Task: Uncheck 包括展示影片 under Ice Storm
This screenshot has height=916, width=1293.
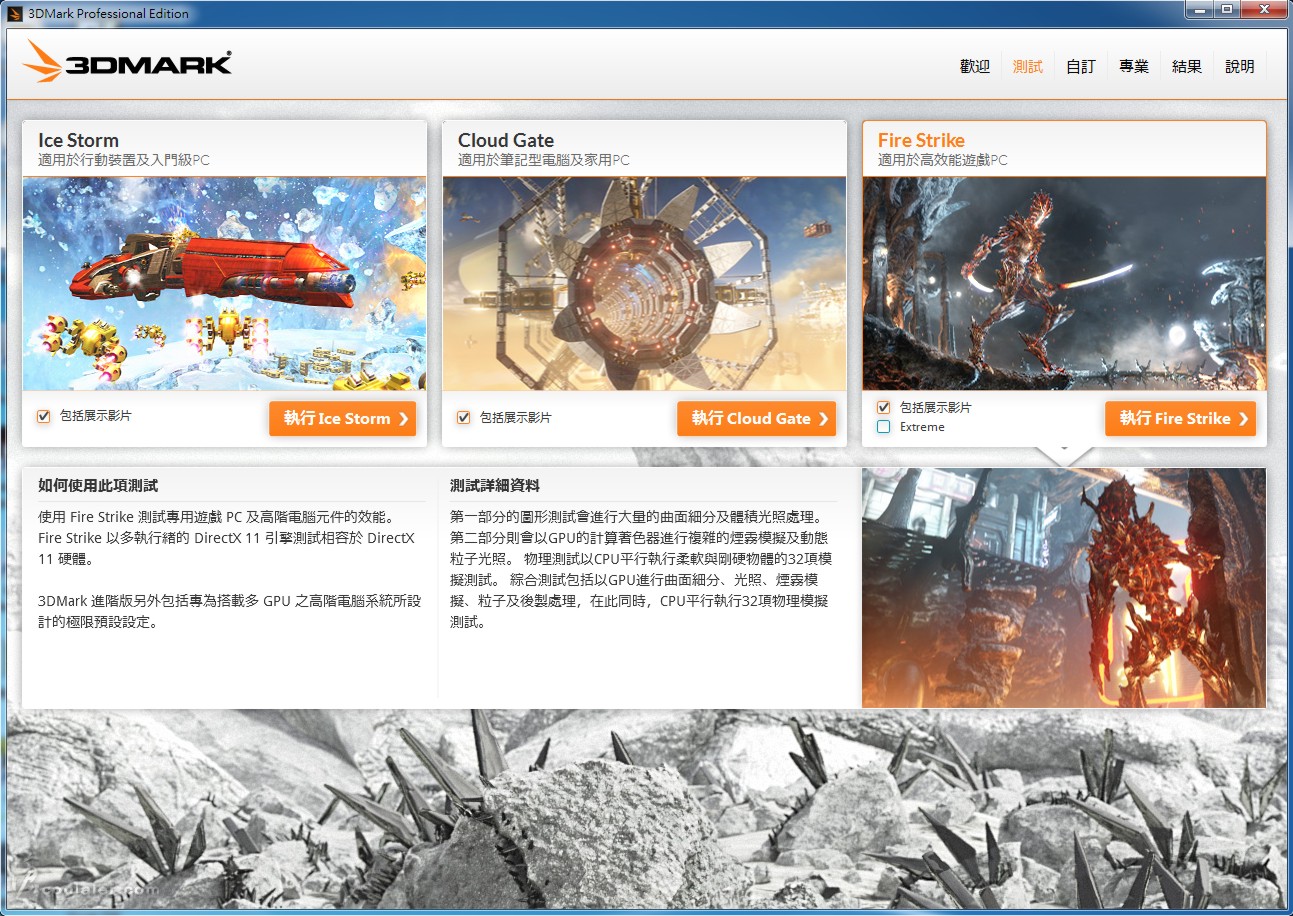Action: 44,416
